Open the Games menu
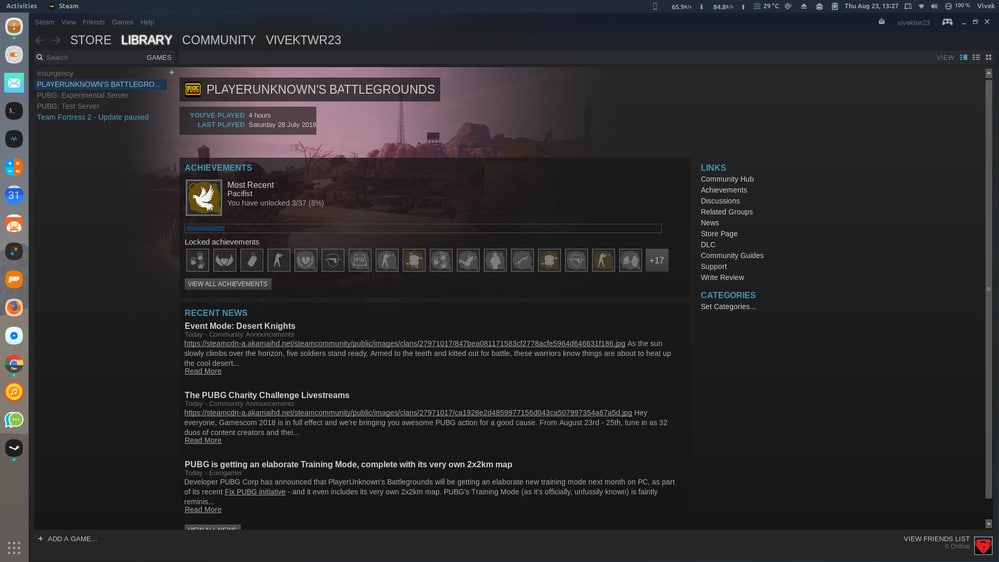Screen dimensions: 999x562 pos(122,22)
